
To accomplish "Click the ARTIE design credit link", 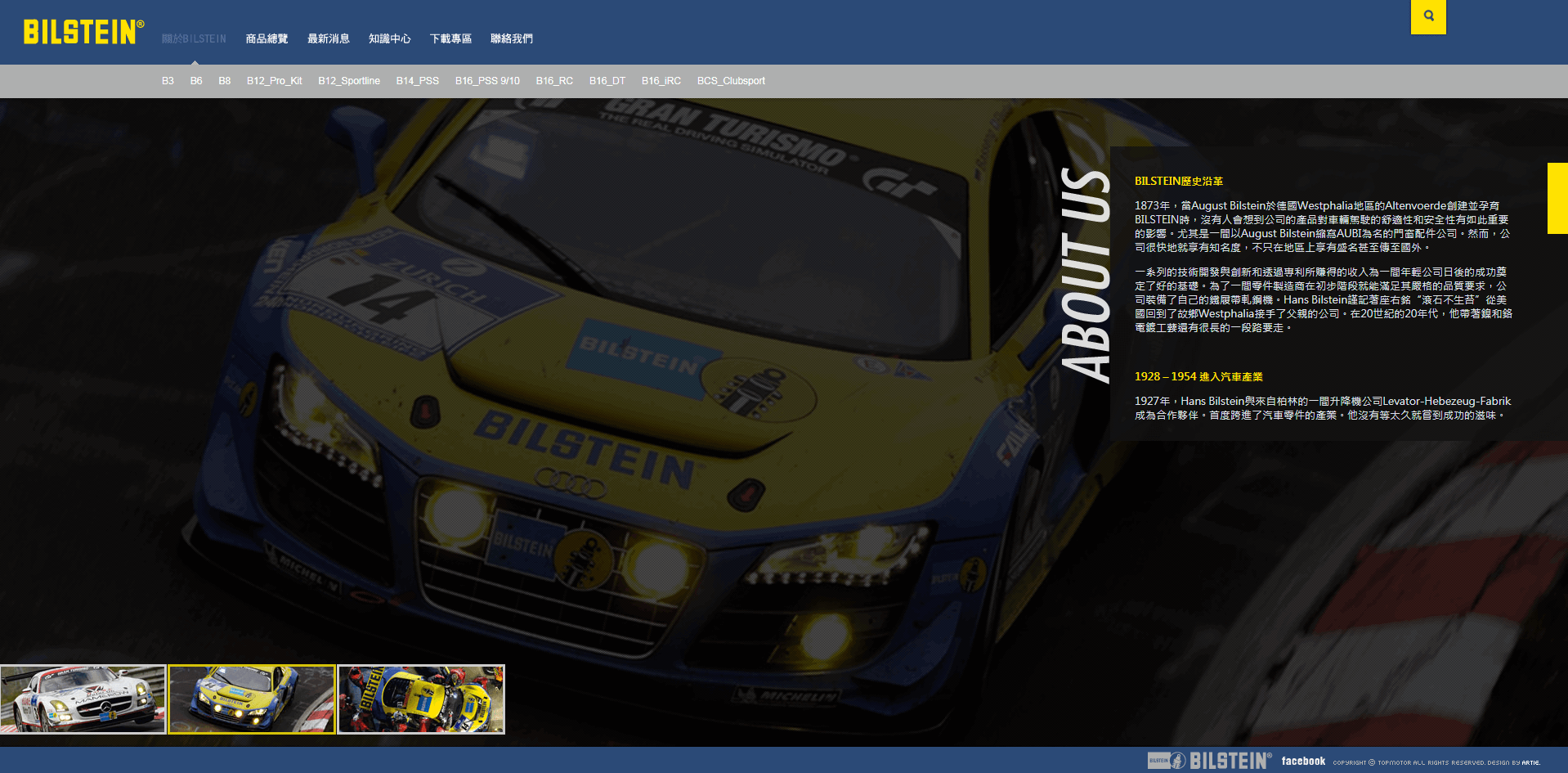I will (1530, 762).
